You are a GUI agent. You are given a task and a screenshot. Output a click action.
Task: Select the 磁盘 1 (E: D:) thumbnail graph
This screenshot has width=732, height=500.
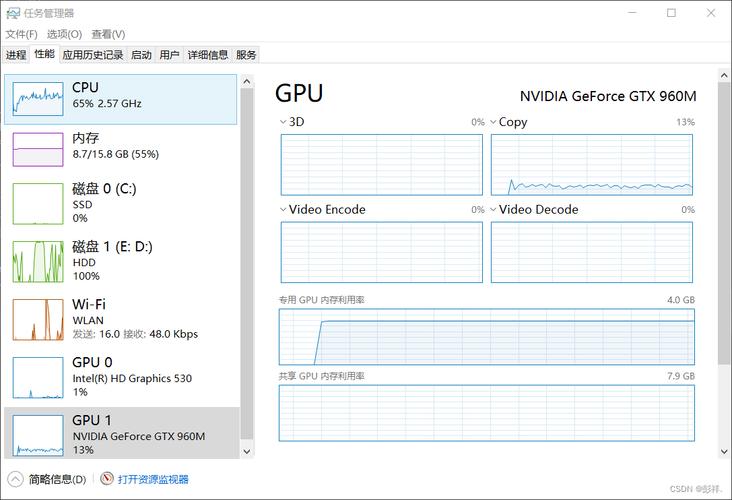(x=38, y=261)
